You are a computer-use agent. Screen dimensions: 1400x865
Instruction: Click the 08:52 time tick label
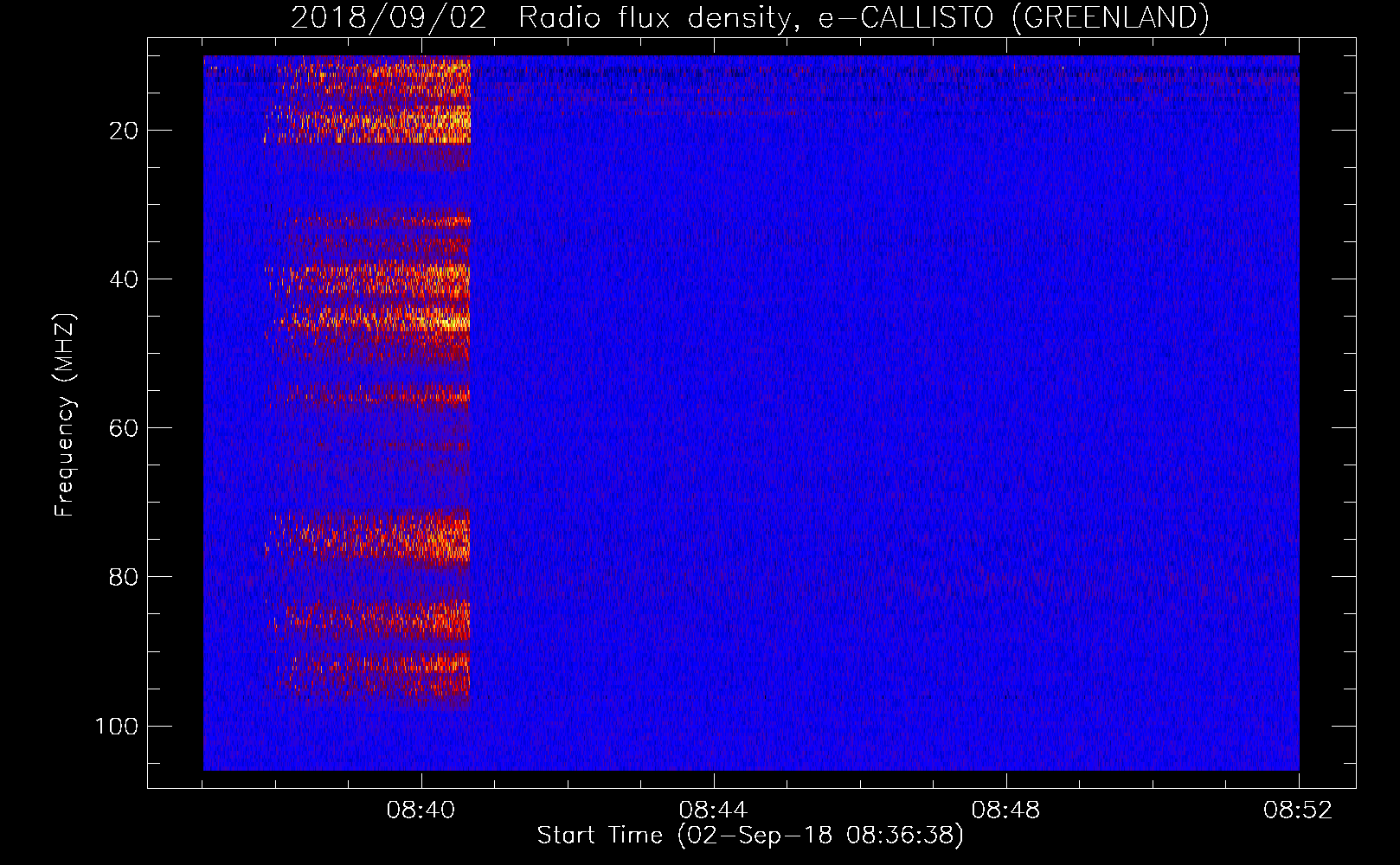click(x=1298, y=811)
